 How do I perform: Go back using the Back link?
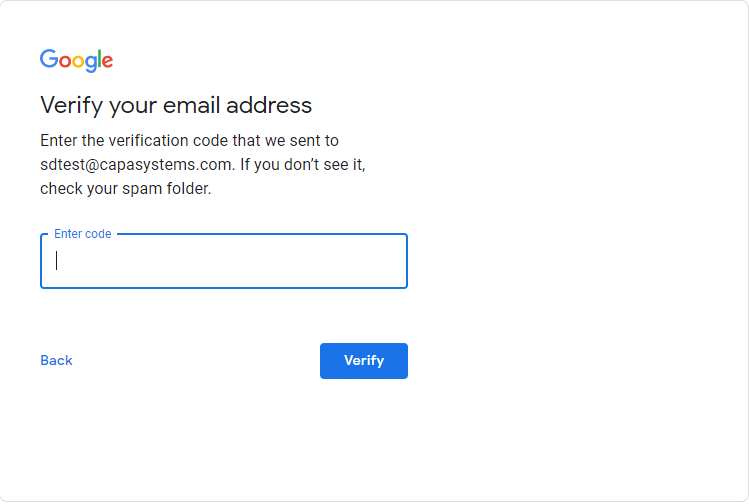coord(56,360)
